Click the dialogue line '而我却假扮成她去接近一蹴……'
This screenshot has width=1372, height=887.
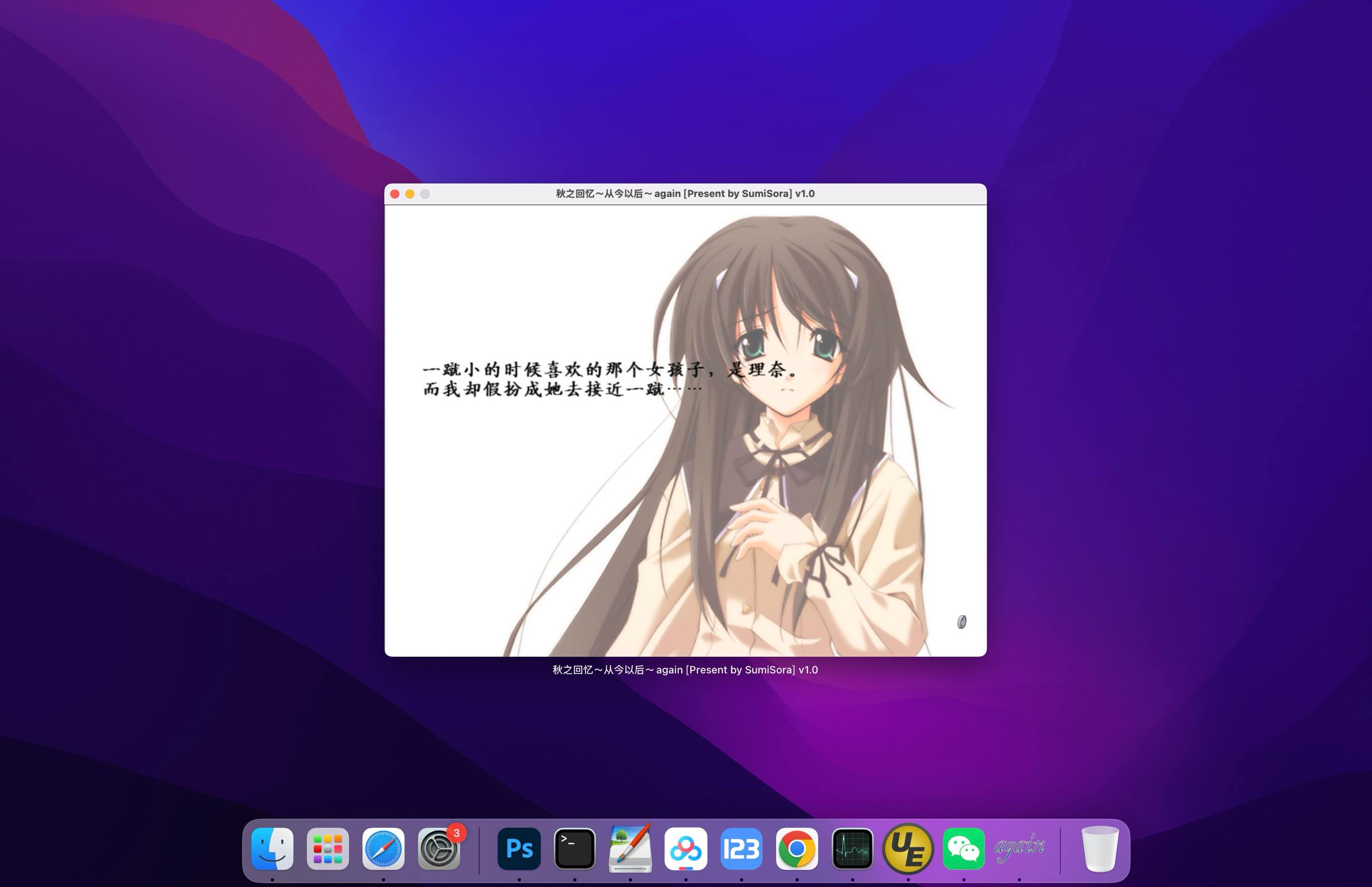tap(562, 389)
